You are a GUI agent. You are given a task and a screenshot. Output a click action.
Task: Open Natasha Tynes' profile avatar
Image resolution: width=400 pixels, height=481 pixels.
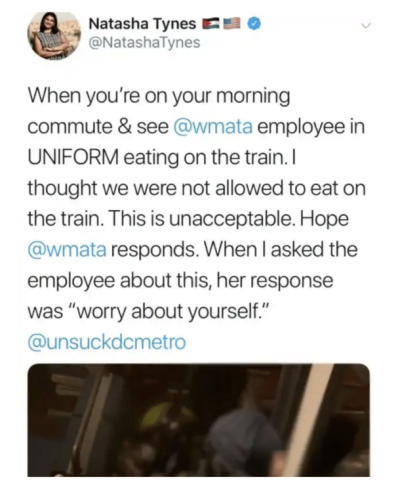click(54, 36)
